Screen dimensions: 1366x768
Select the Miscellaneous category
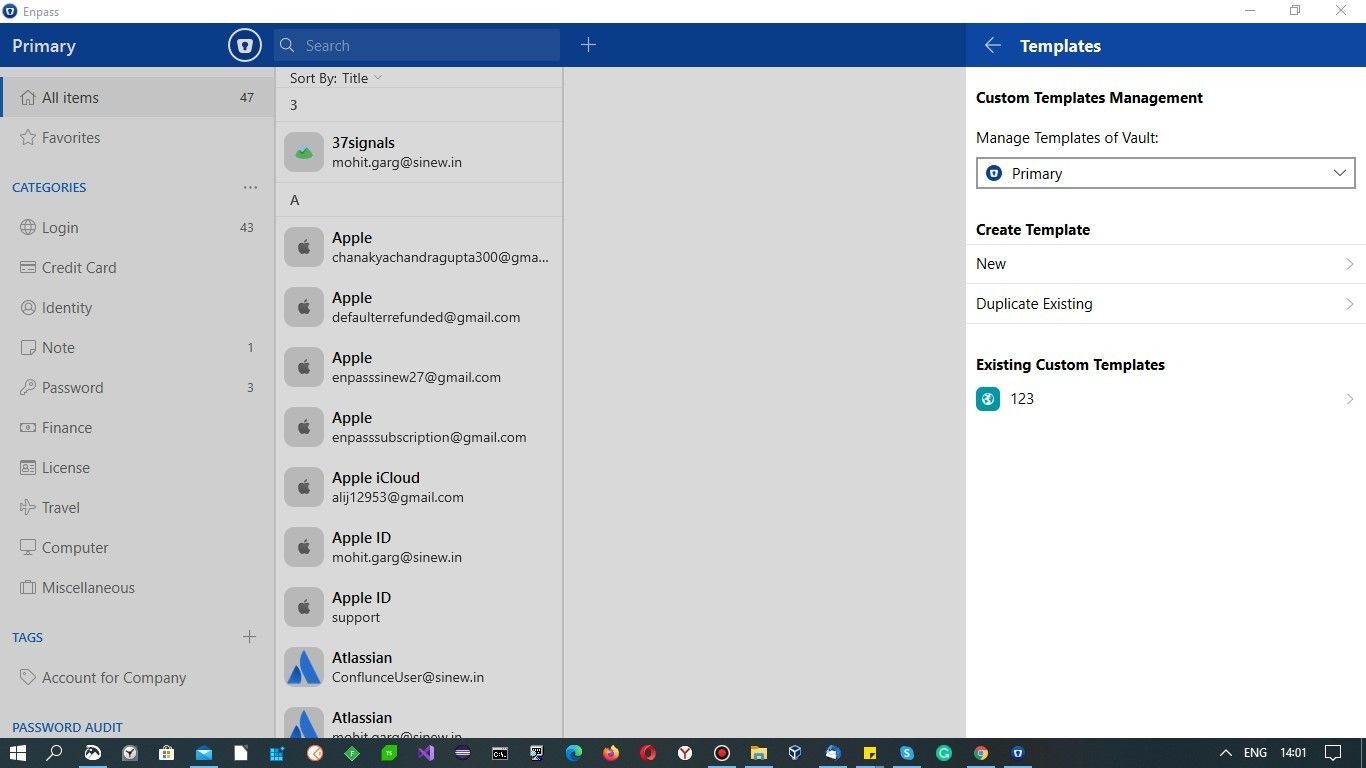click(x=137, y=588)
